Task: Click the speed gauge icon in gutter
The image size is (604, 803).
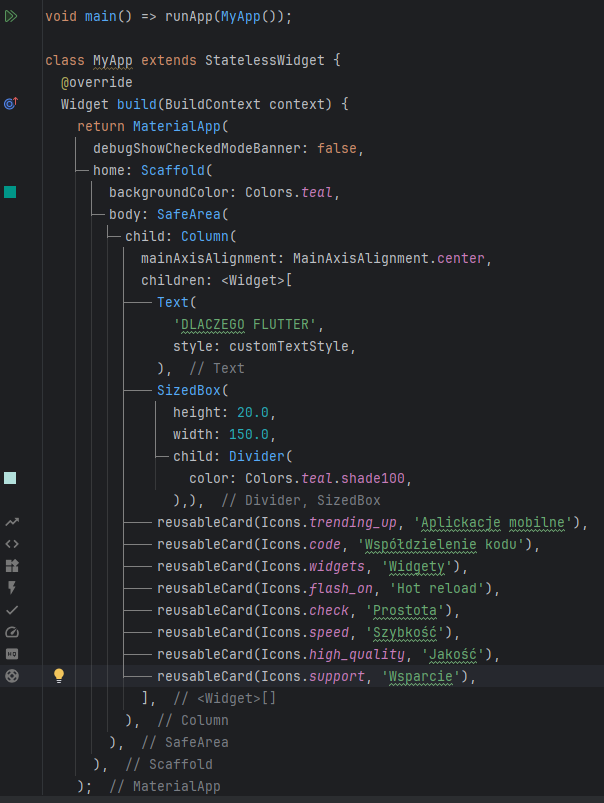Action: (11, 632)
